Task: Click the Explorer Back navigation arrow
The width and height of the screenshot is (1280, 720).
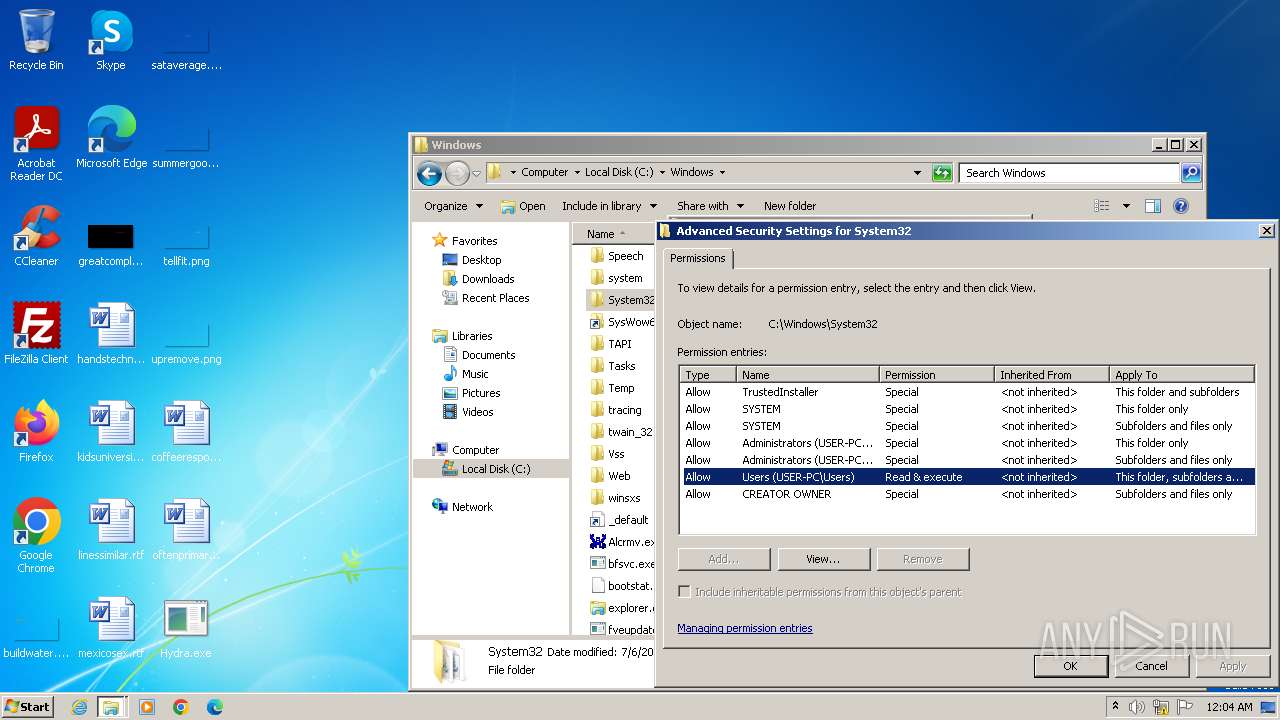Action: (x=429, y=173)
